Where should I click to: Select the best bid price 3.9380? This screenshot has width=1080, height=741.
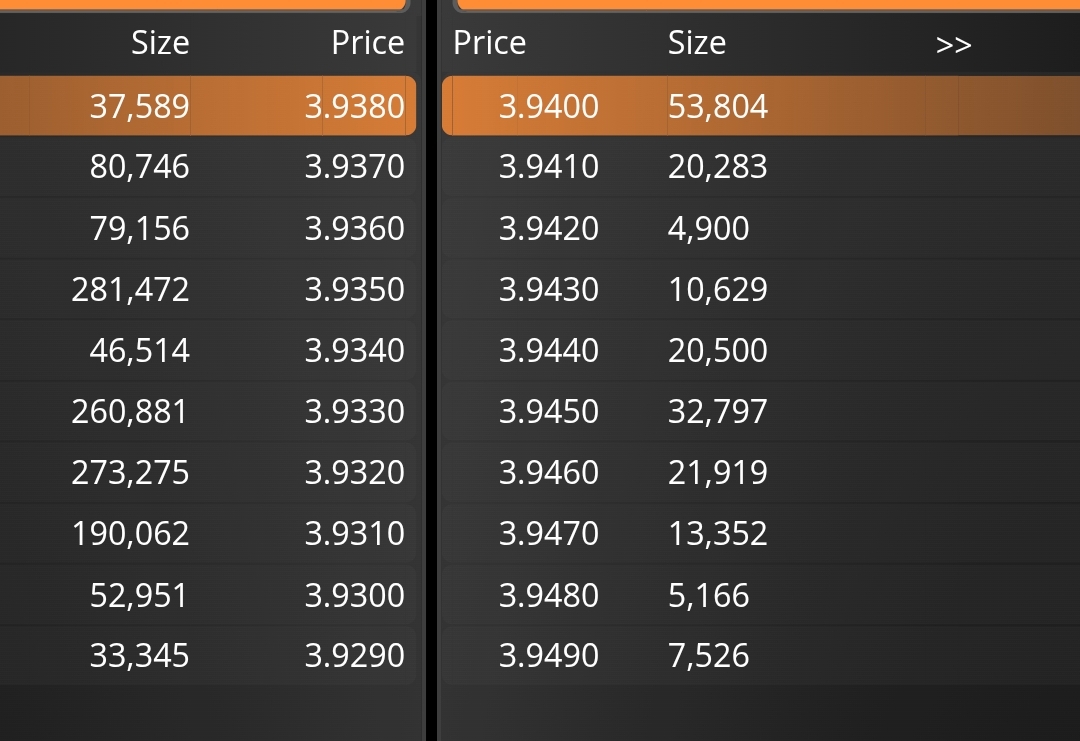coord(354,106)
